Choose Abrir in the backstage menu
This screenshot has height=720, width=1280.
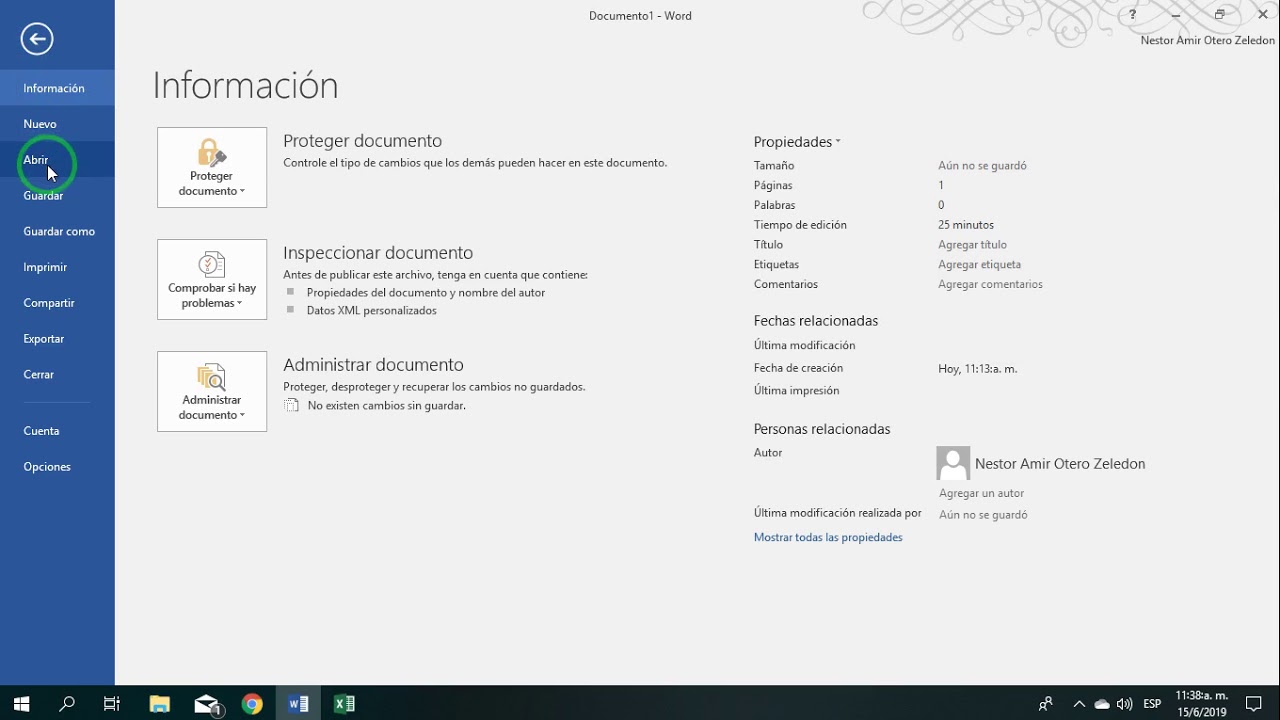[57, 160]
